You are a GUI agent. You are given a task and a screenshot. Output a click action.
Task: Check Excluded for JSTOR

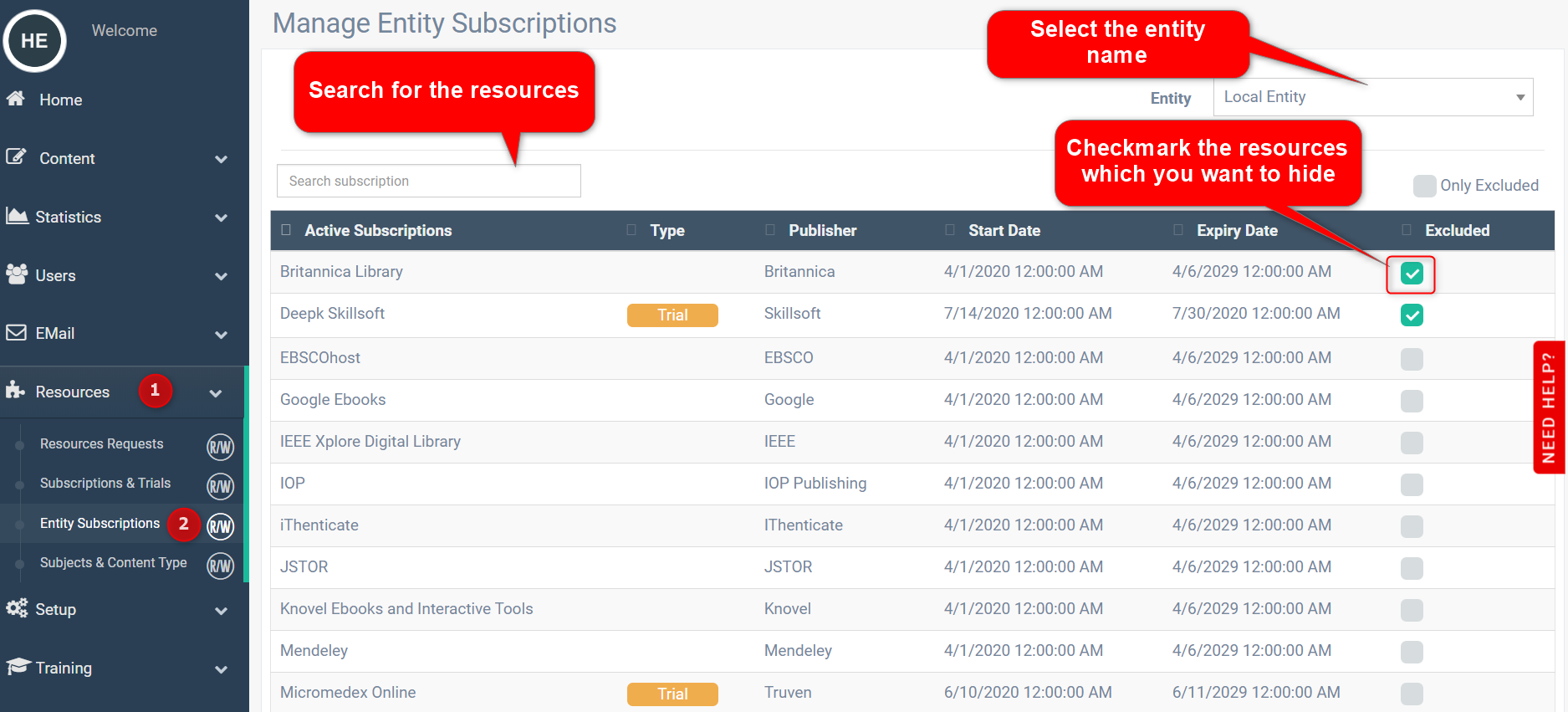point(1412,568)
